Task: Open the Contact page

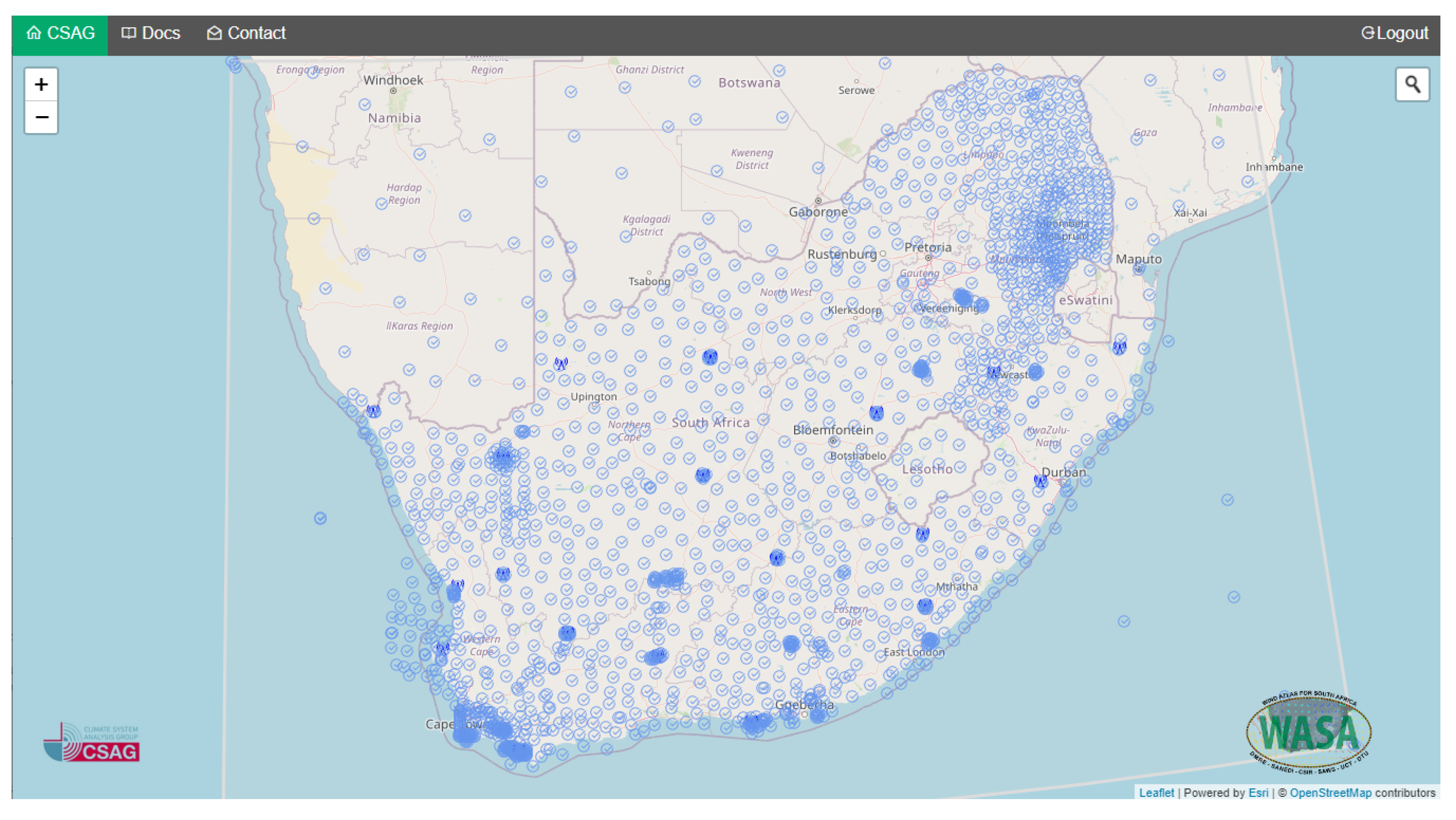Action: pyautogui.click(x=247, y=33)
